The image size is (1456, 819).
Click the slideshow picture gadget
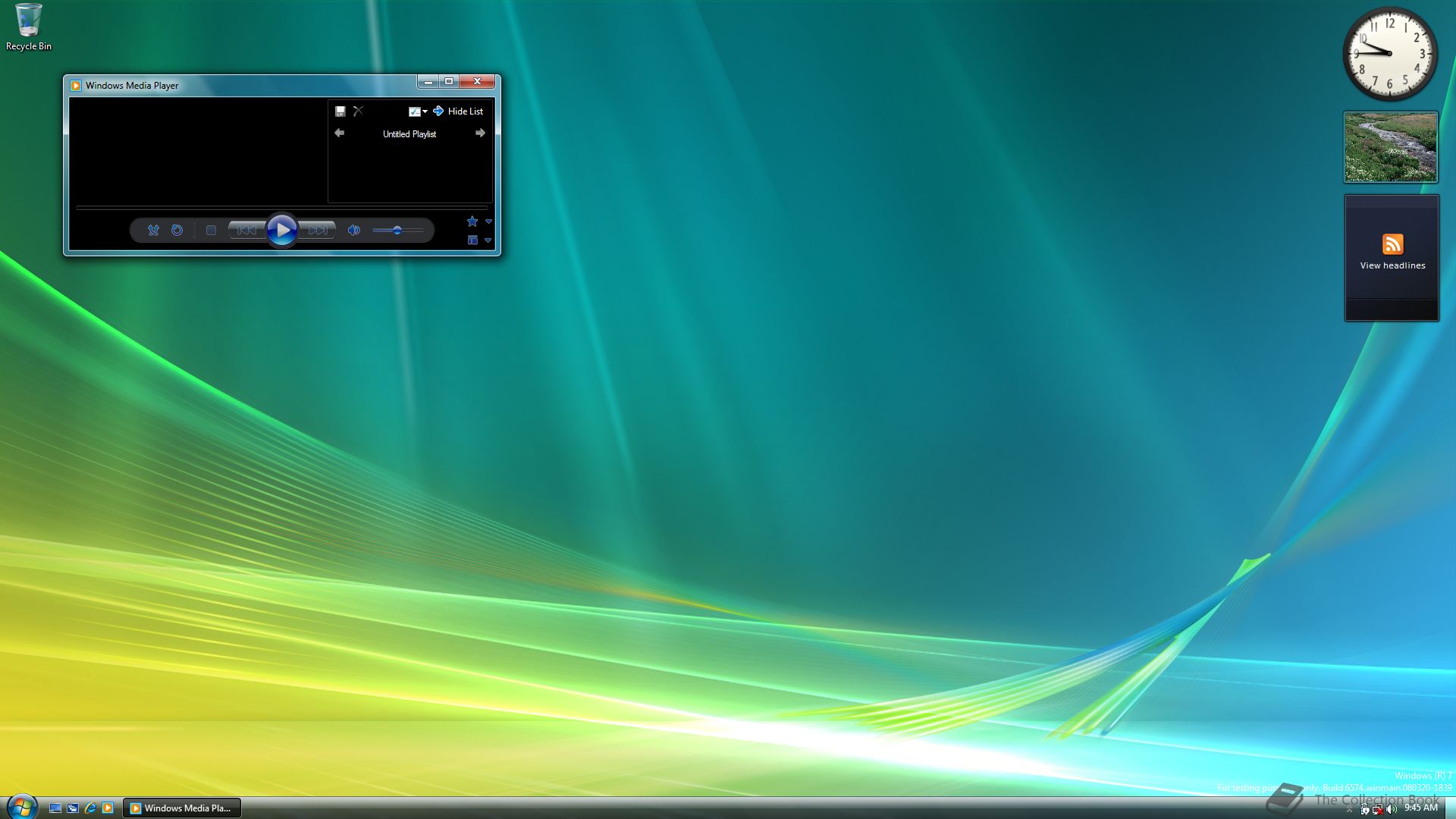pyautogui.click(x=1391, y=147)
